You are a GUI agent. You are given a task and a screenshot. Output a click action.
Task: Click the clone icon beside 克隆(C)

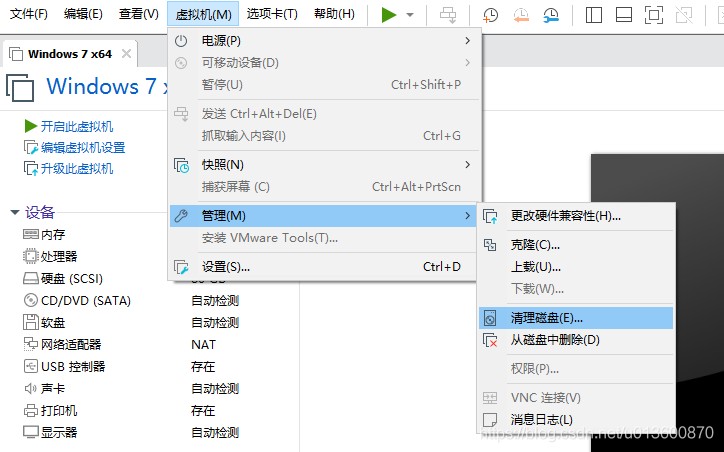pyautogui.click(x=489, y=245)
